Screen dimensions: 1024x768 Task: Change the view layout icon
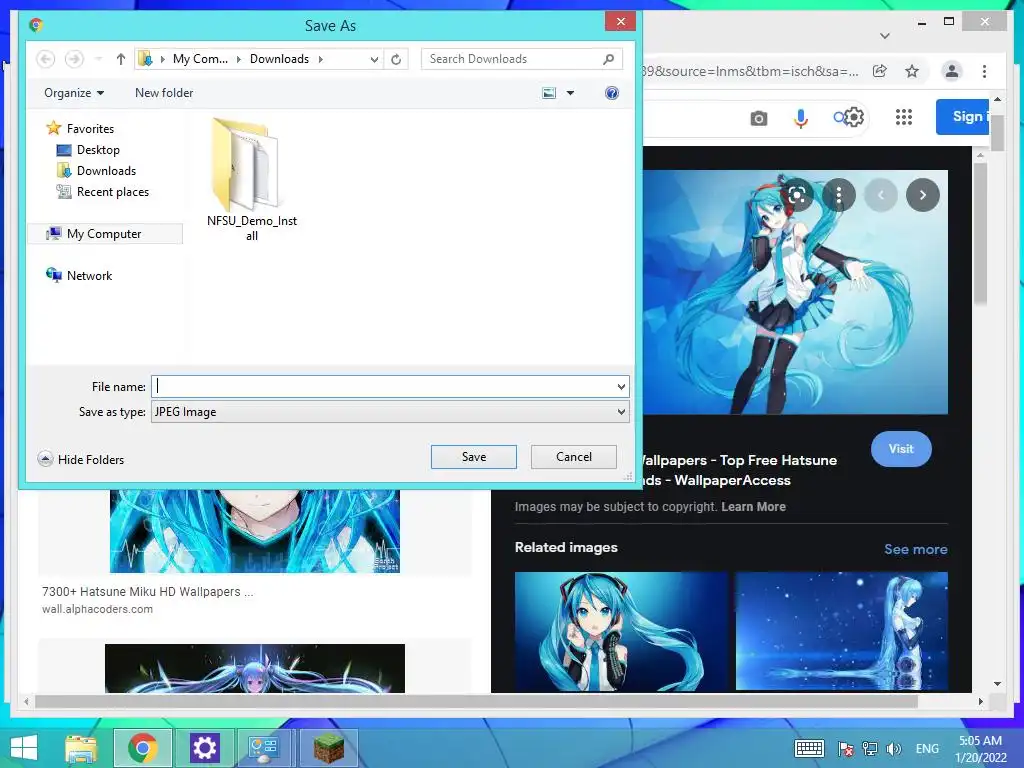[x=549, y=93]
